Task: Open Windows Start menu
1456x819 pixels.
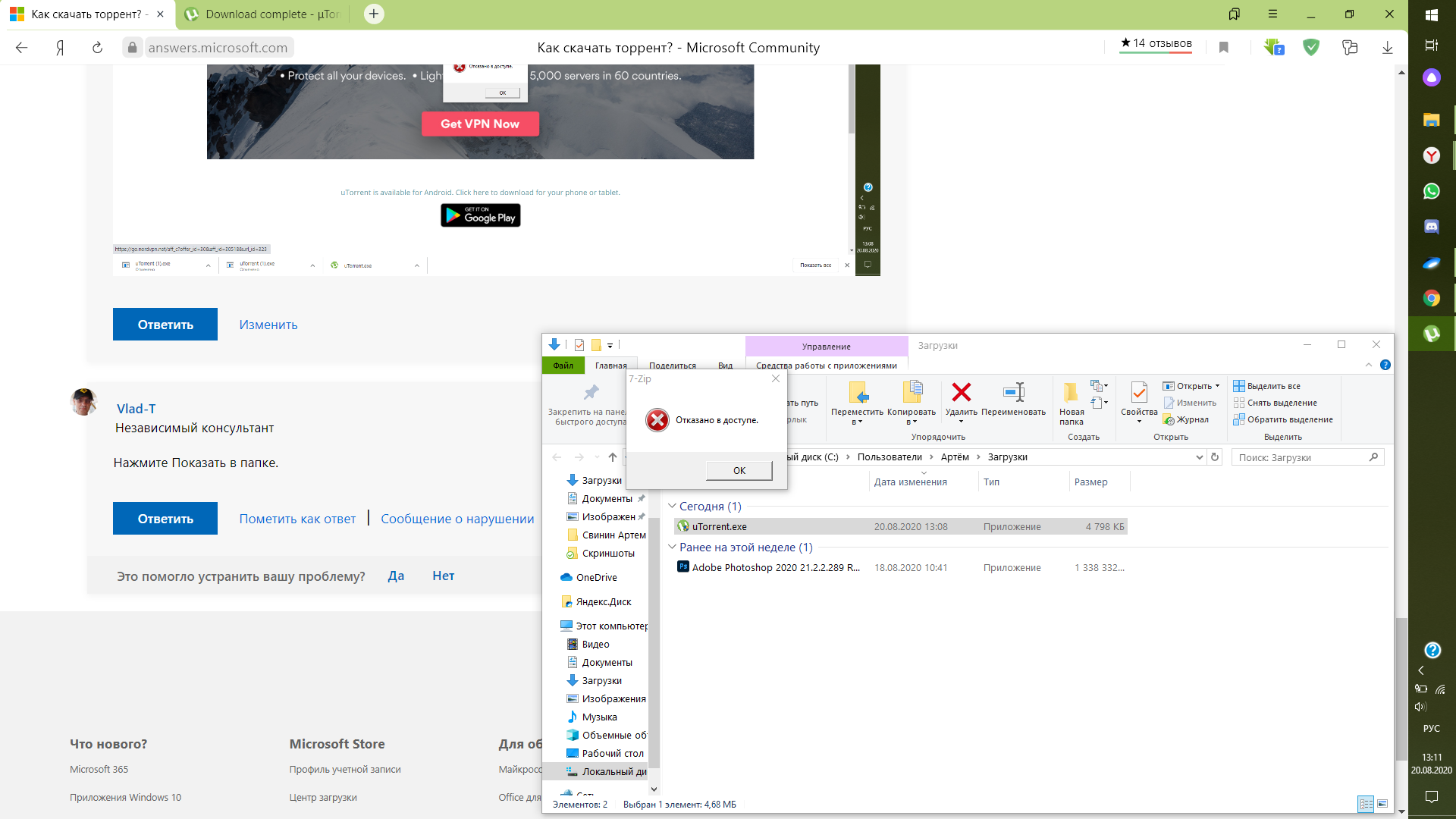Action: coord(1431,14)
